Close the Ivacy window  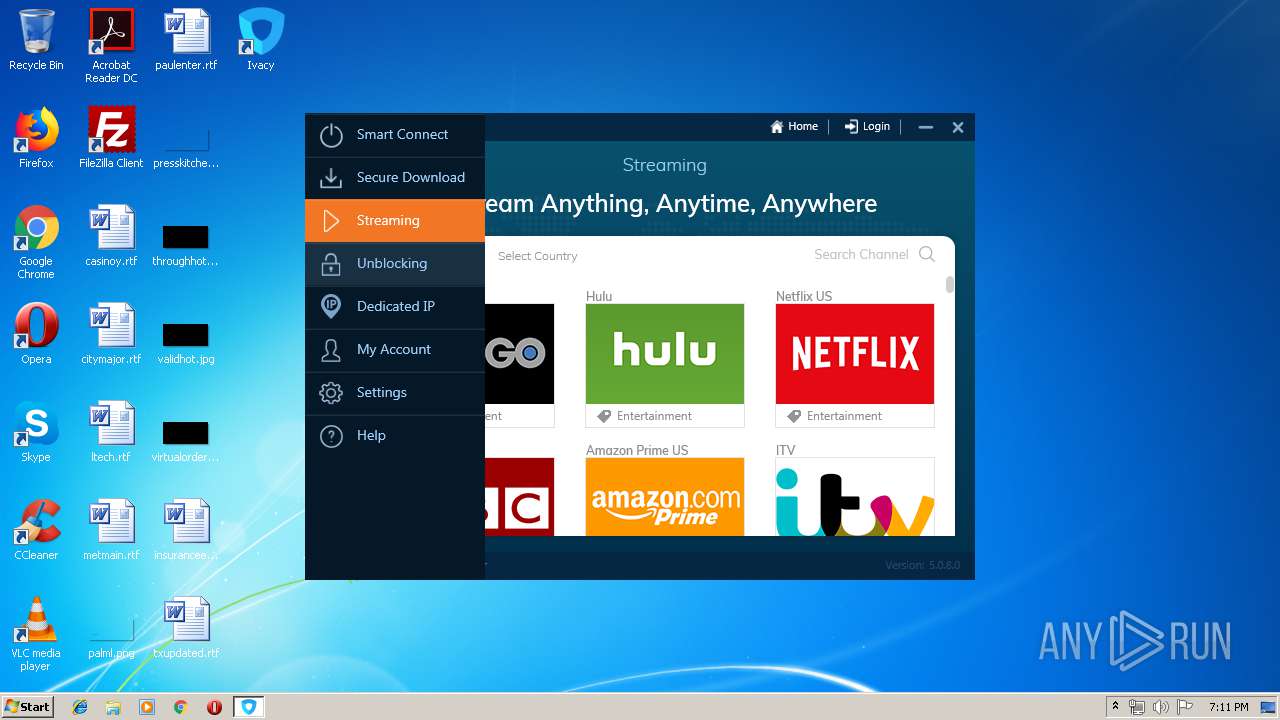[958, 127]
